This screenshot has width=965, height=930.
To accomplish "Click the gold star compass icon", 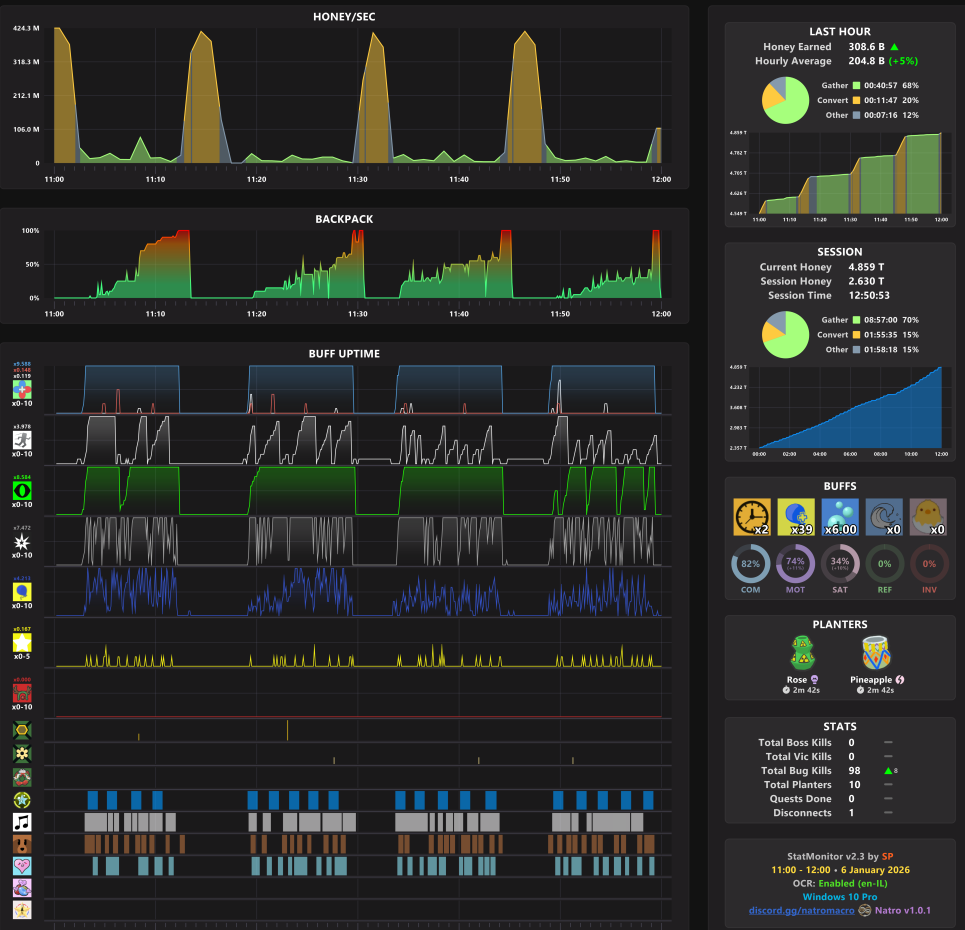I will [x=22, y=910].
